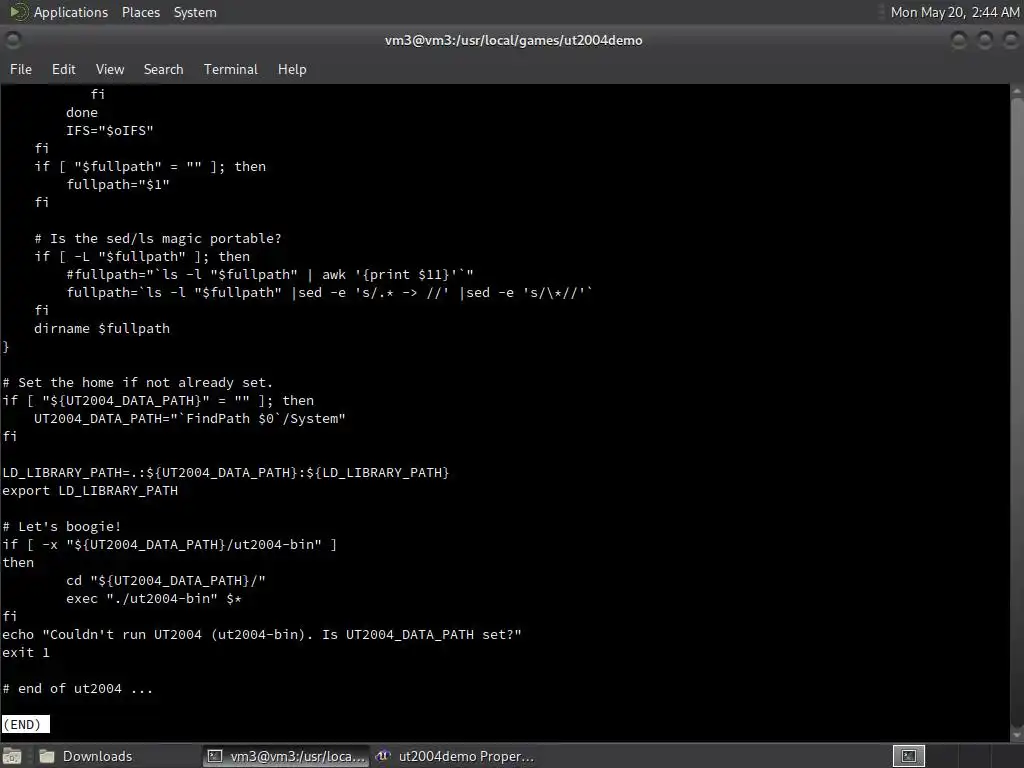The width and height of the screenshot is (1024, 768).
Task: Click the fullpath="$1" line
Action: click(x=118, y=185)
